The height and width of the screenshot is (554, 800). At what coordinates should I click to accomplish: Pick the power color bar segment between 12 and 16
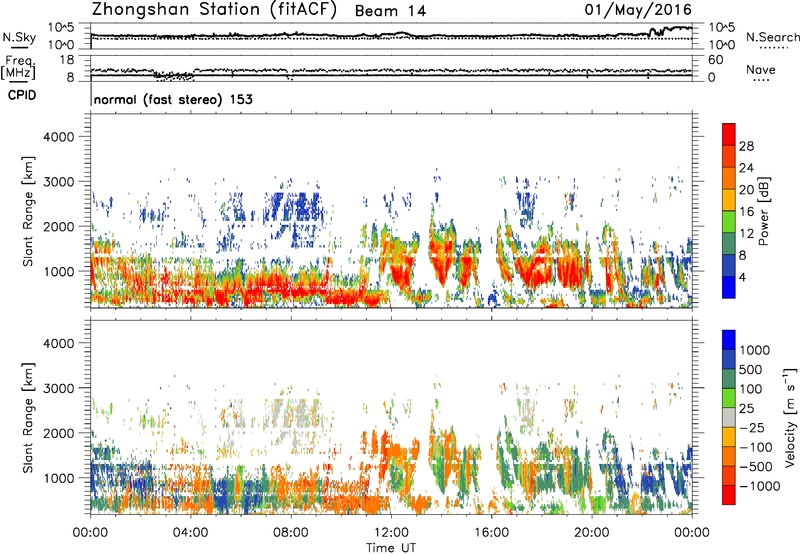pos(729,221)
